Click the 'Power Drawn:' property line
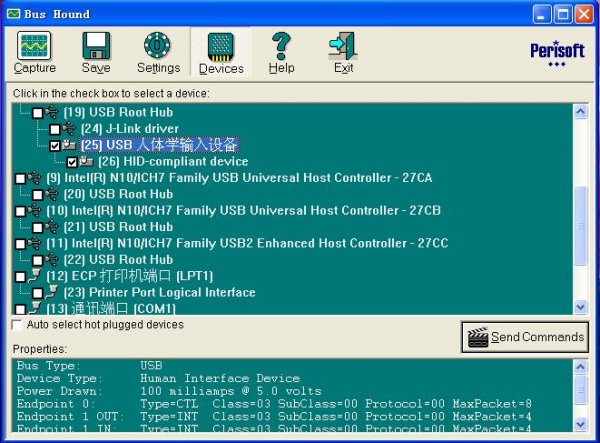Image resolution: width=600 pixels, height=443 pixels. tap(169, 391)
